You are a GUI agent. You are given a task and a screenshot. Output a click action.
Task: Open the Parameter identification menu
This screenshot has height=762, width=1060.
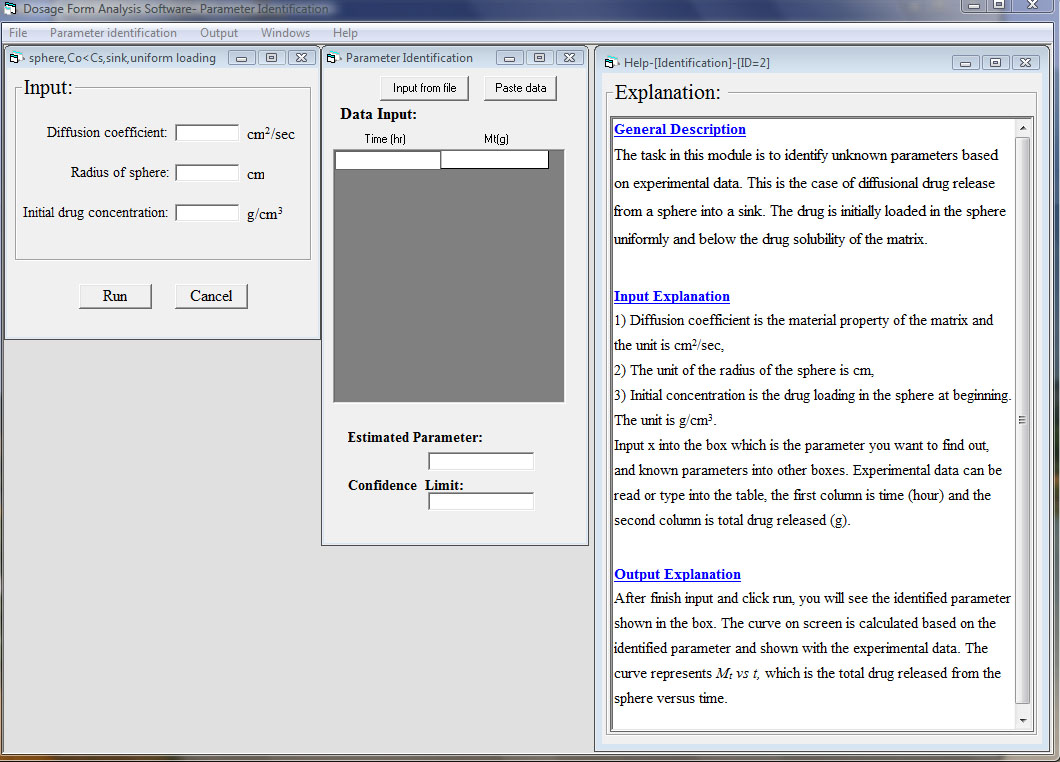point(113,33)
